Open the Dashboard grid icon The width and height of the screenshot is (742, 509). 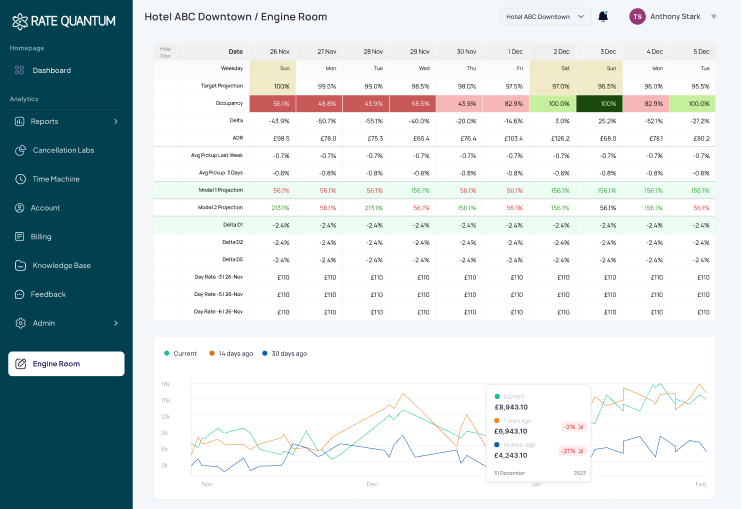[19, 70]
